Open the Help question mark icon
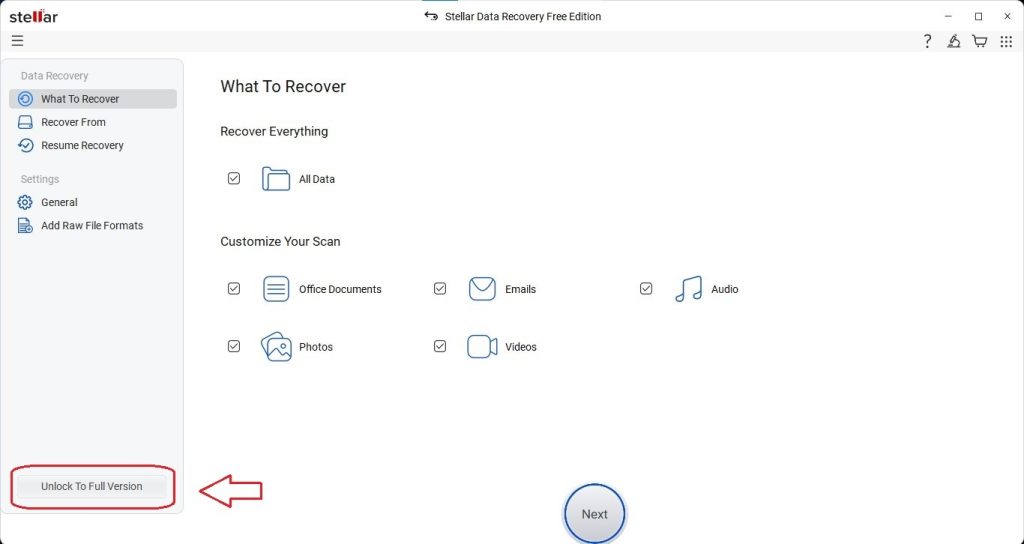 [927, 41]
